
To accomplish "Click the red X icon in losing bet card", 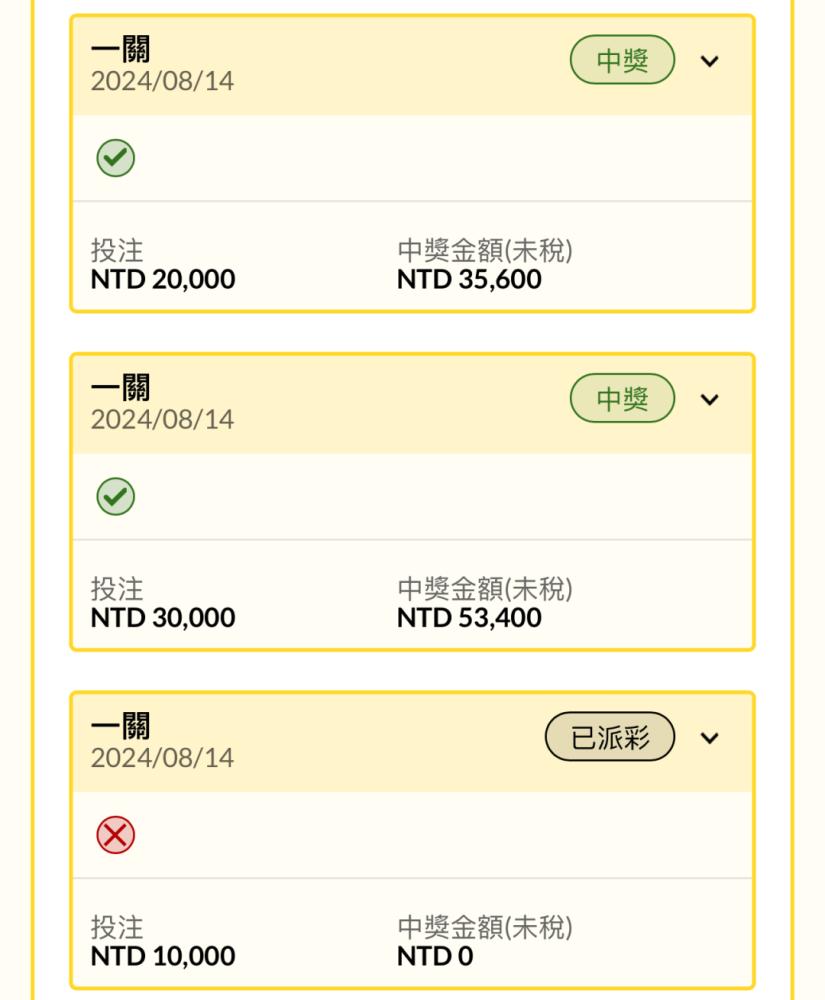I will tap(115, 835).
